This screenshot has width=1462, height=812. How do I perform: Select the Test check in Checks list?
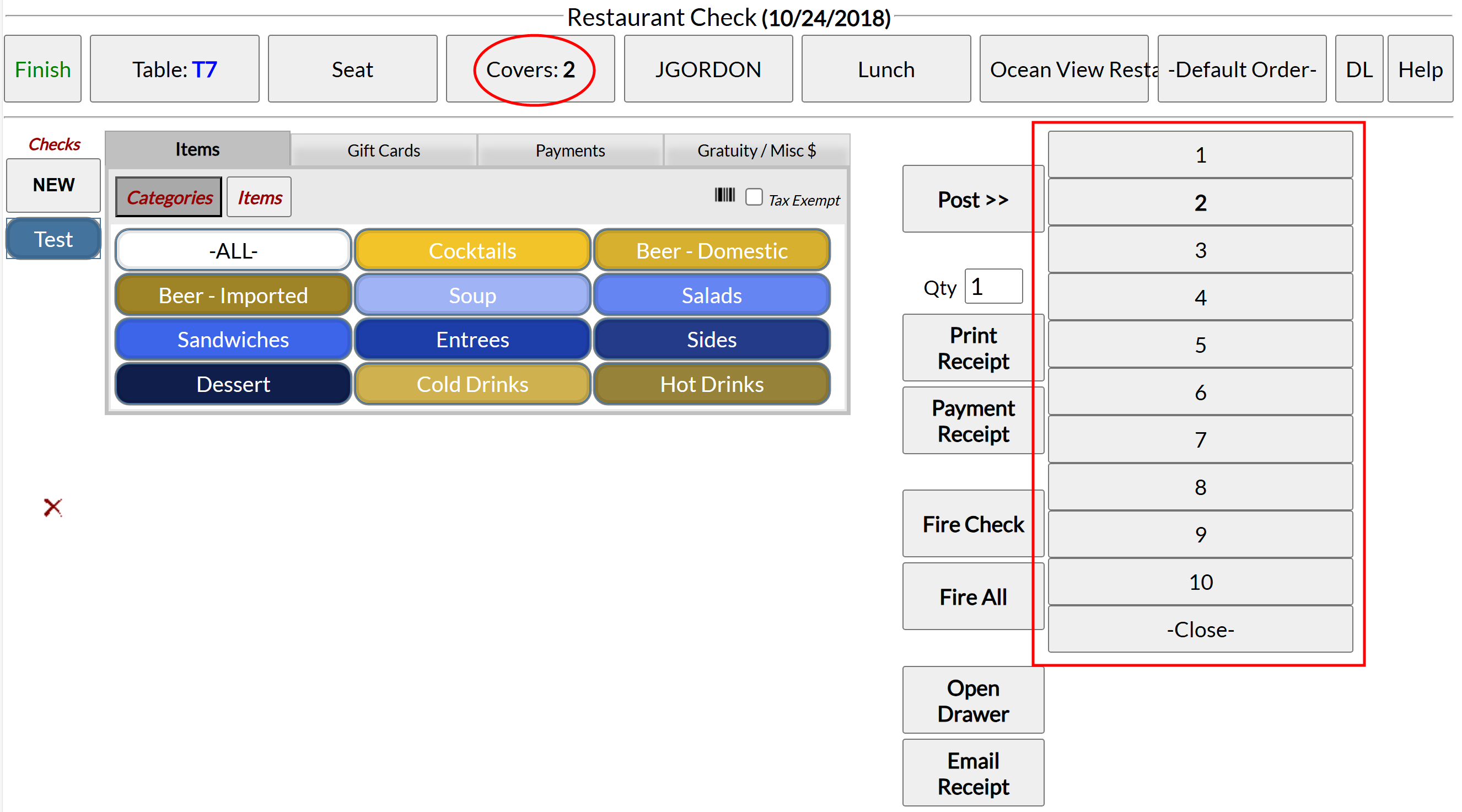[x=53, y=239]
